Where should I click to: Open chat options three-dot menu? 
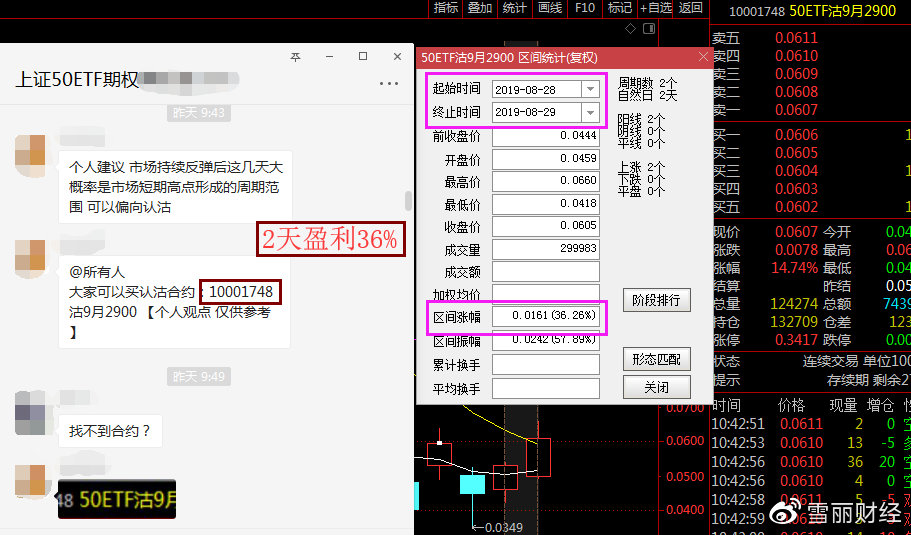389,83
